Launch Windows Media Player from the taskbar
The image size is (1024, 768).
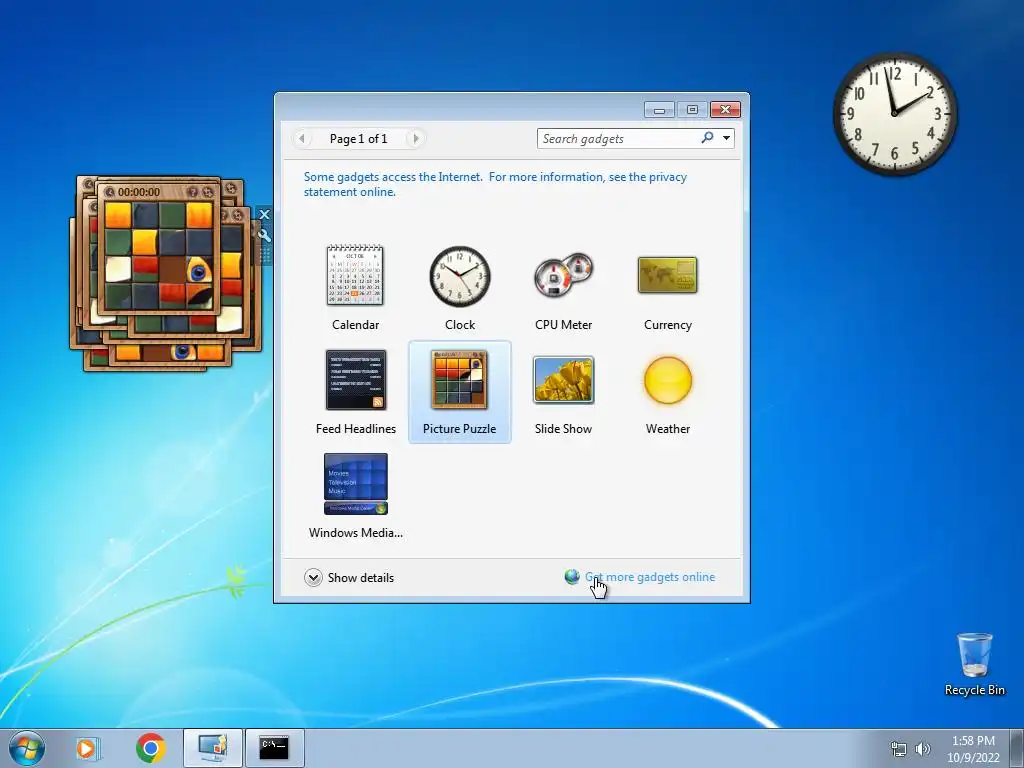point(87,748)
